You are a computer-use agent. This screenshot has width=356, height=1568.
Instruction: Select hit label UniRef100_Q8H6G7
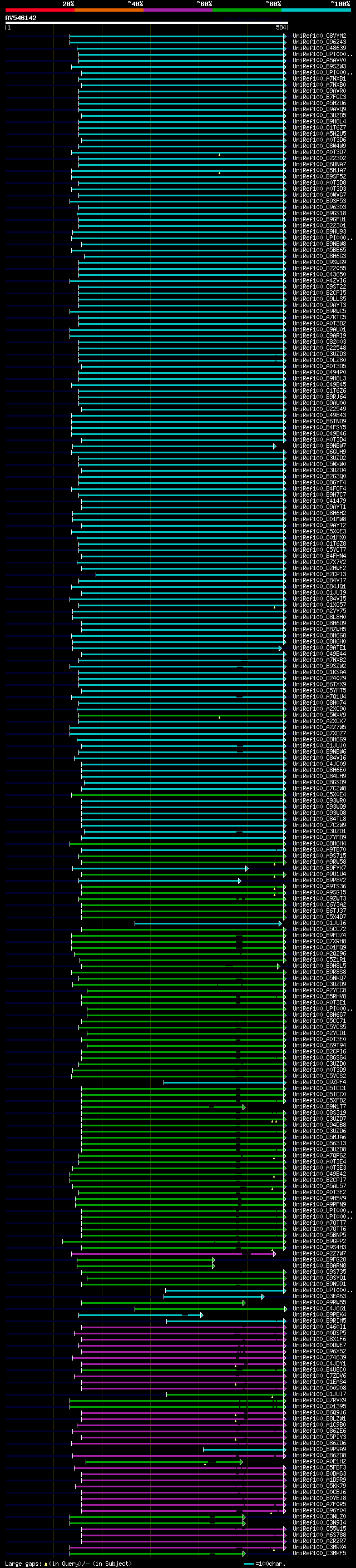(x=319, y=1015)
